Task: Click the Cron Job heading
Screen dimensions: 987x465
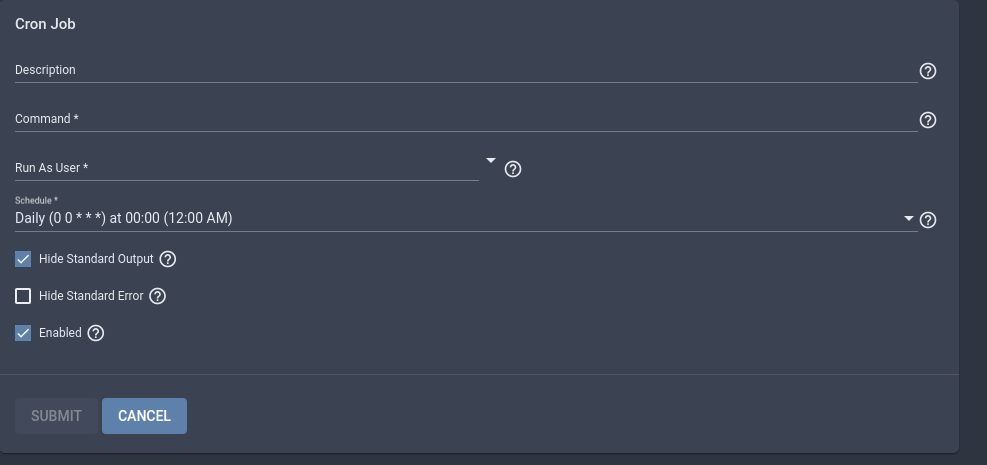Action: [45, 24]
